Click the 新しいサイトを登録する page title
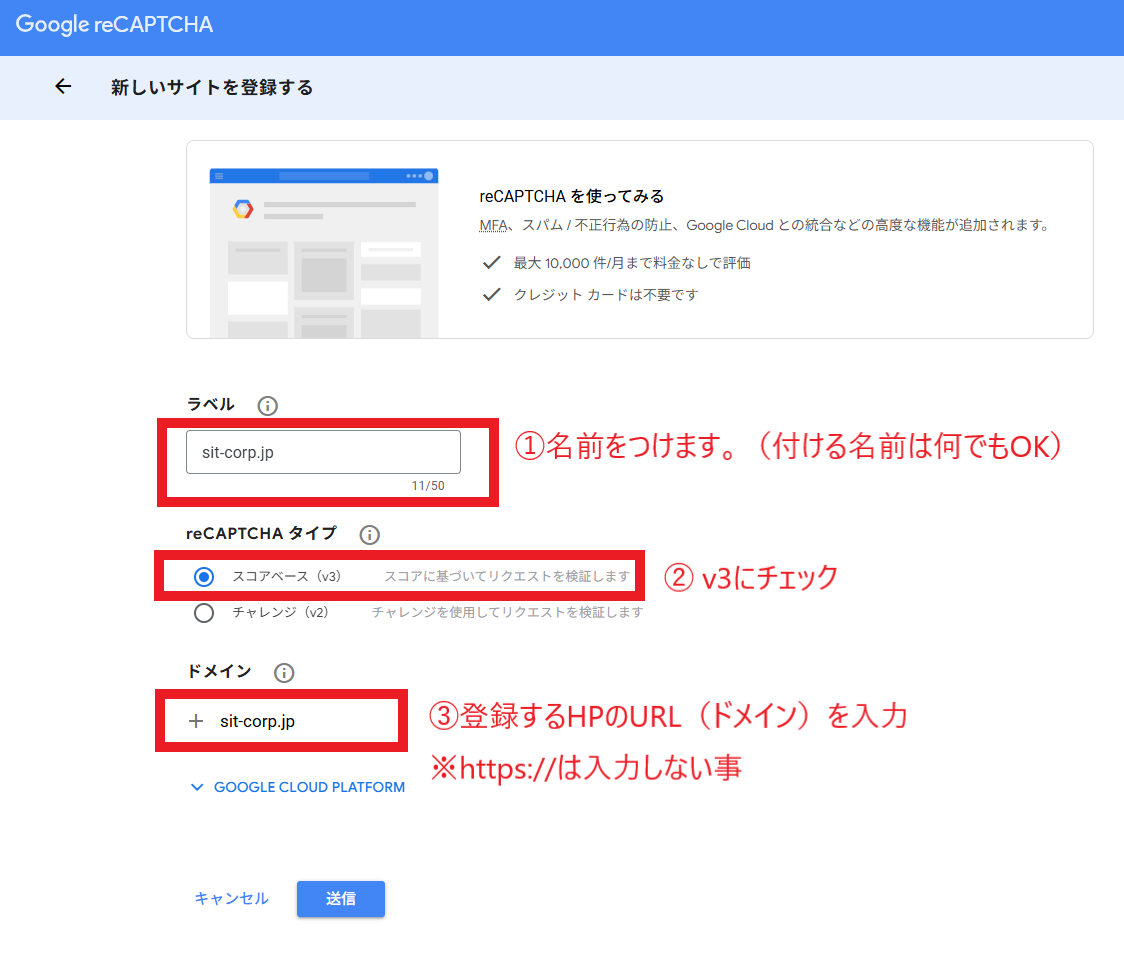 tap(212, 88)
